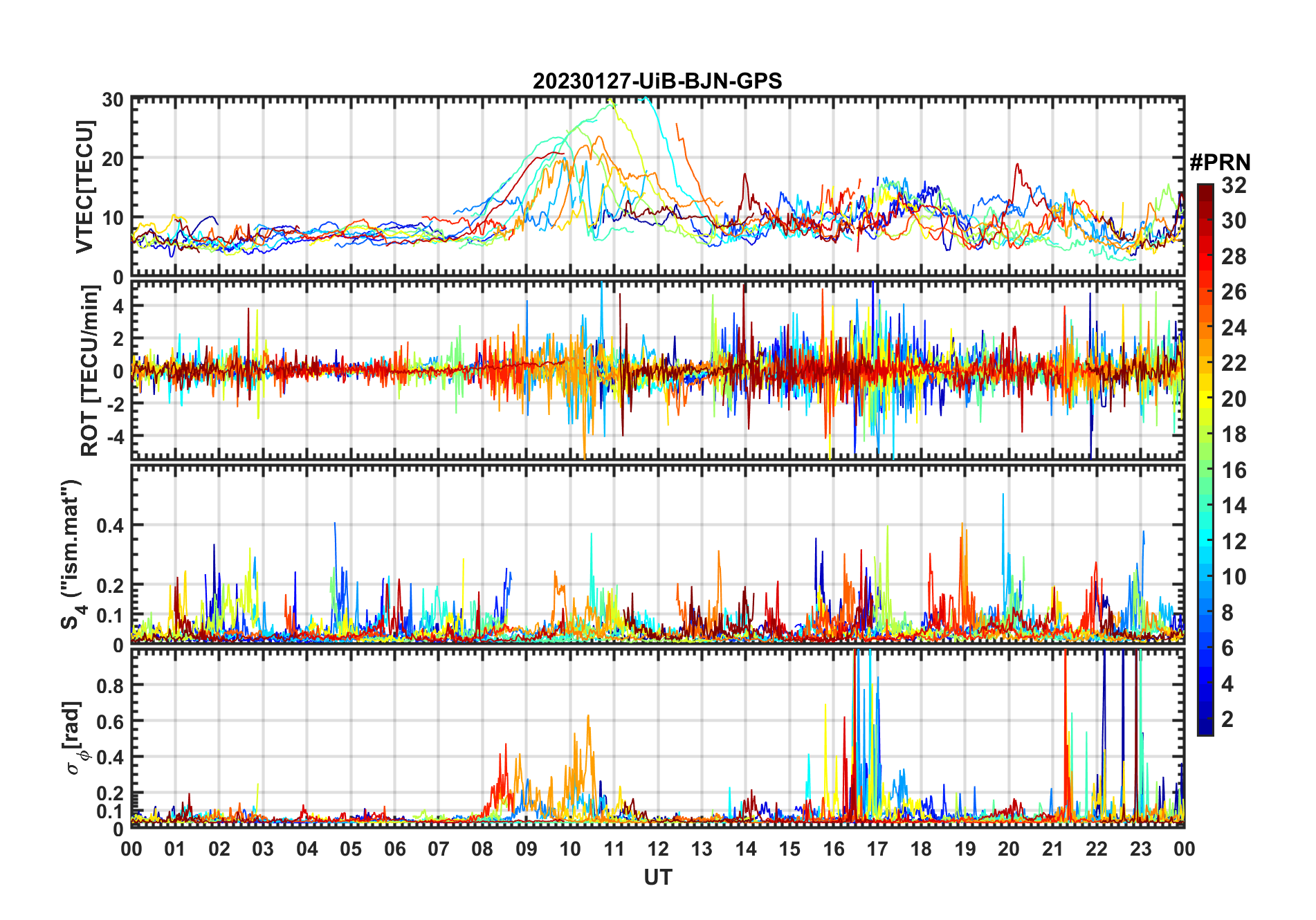1316x920 pixels.
Task: Click UT axis tick label 11
Action: pos(614,849)
